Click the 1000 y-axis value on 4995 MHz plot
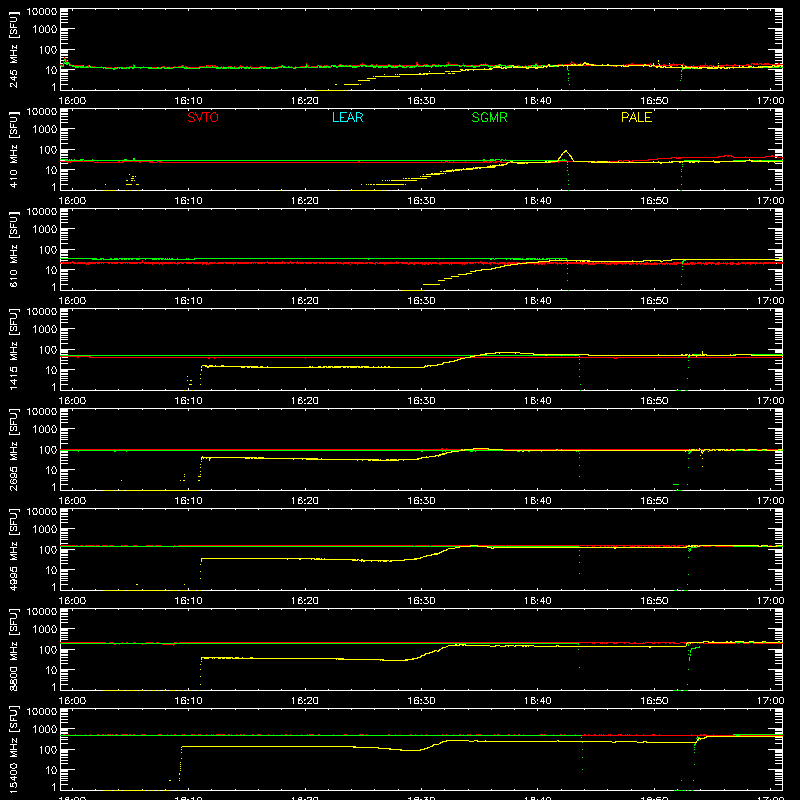 click(x=45, y=530)
